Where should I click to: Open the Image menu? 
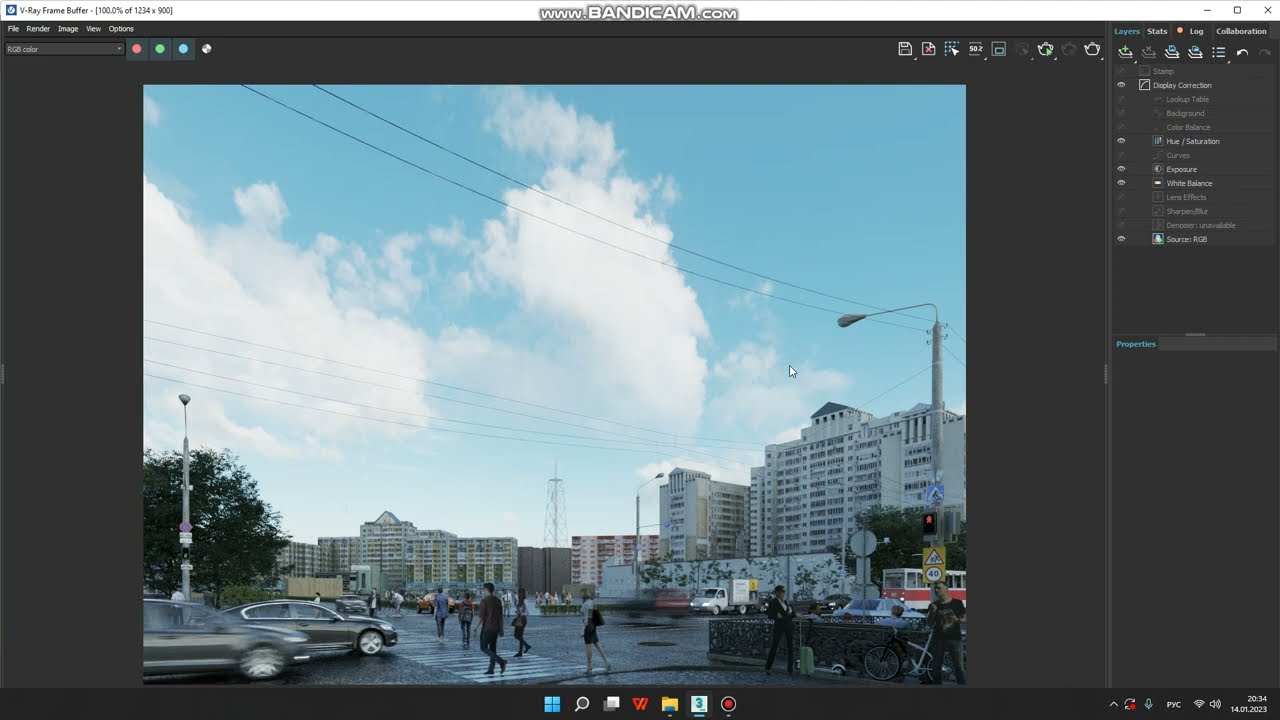[x=68, y=29]
